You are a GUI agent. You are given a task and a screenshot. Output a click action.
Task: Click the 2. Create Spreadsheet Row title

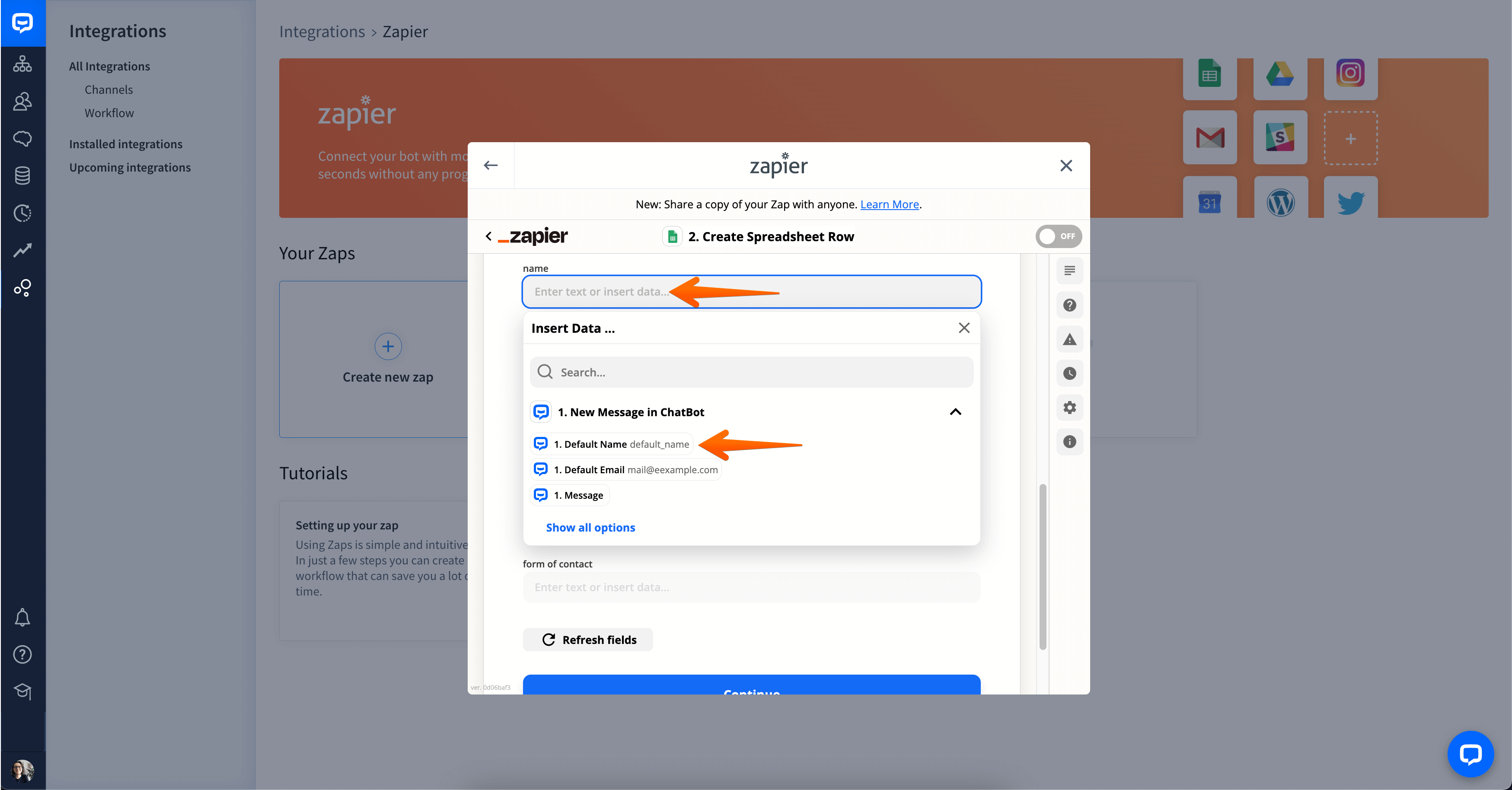tap(771, 236)
